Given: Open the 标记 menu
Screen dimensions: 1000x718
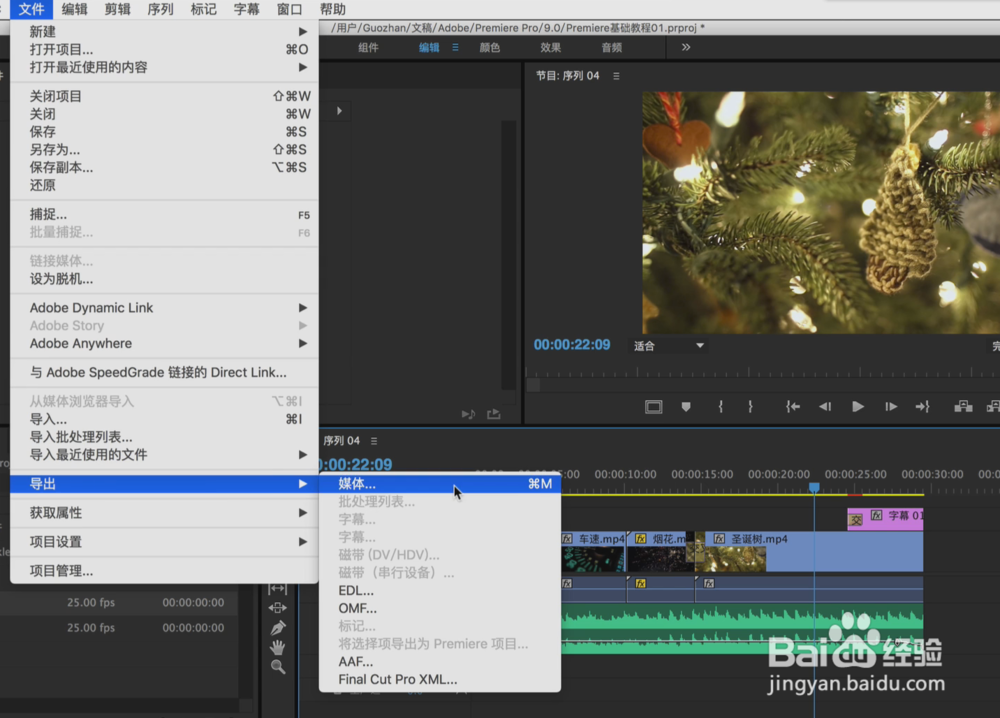Looking at the screenshot, I should [203, 9].
